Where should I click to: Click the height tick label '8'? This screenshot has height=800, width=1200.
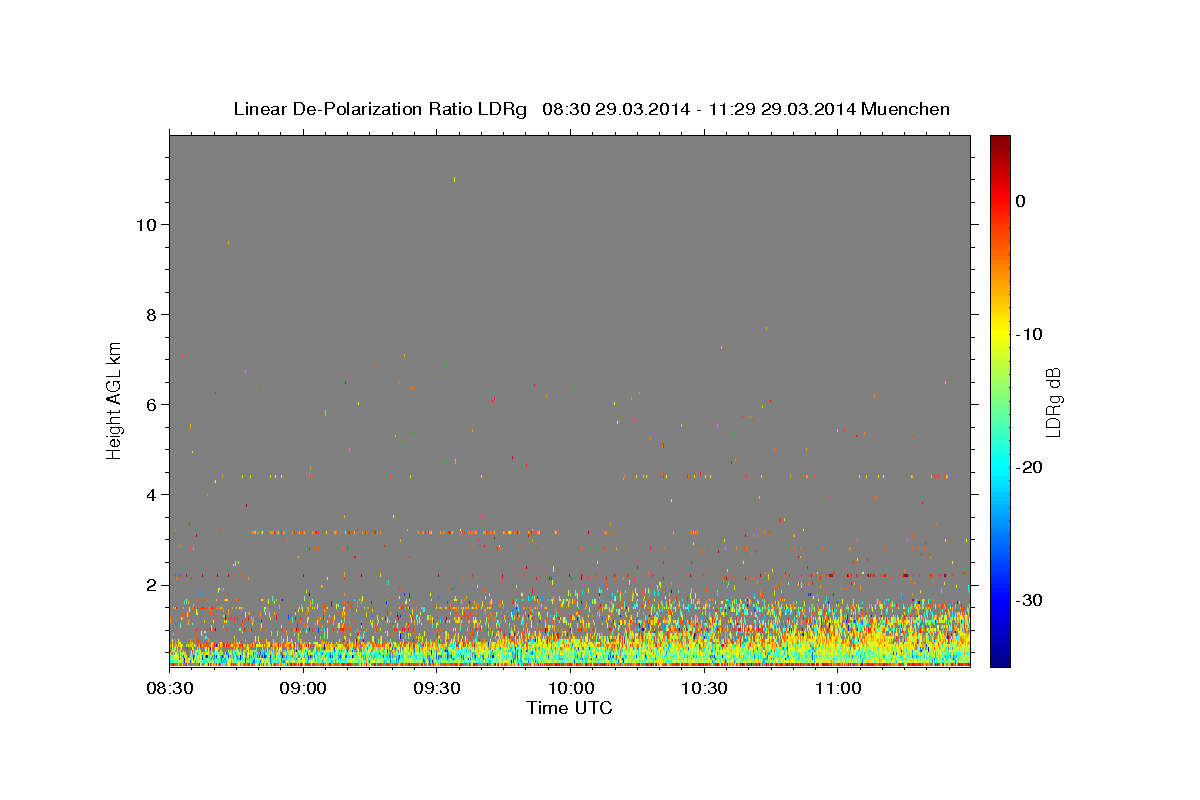pyautogui.click(x=149, y=314)
